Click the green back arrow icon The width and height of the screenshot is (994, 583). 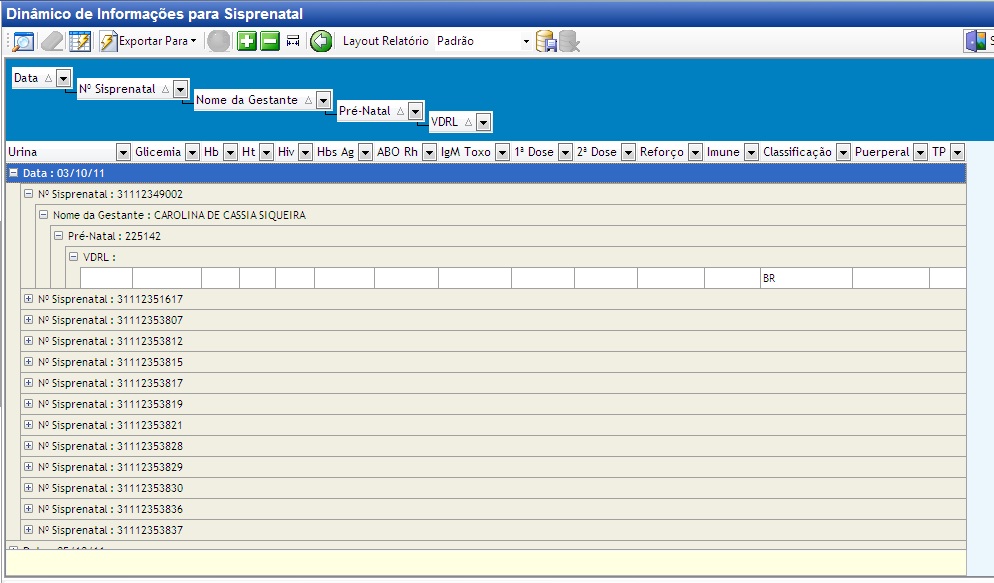click(x=321, y=42)
